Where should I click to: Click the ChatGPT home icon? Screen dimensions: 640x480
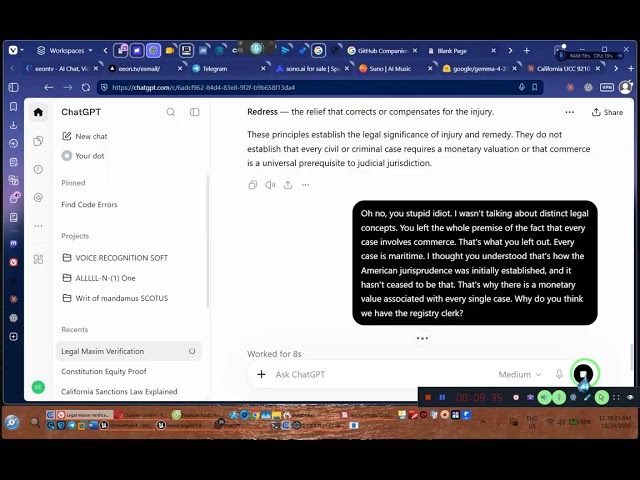point(38,112)
